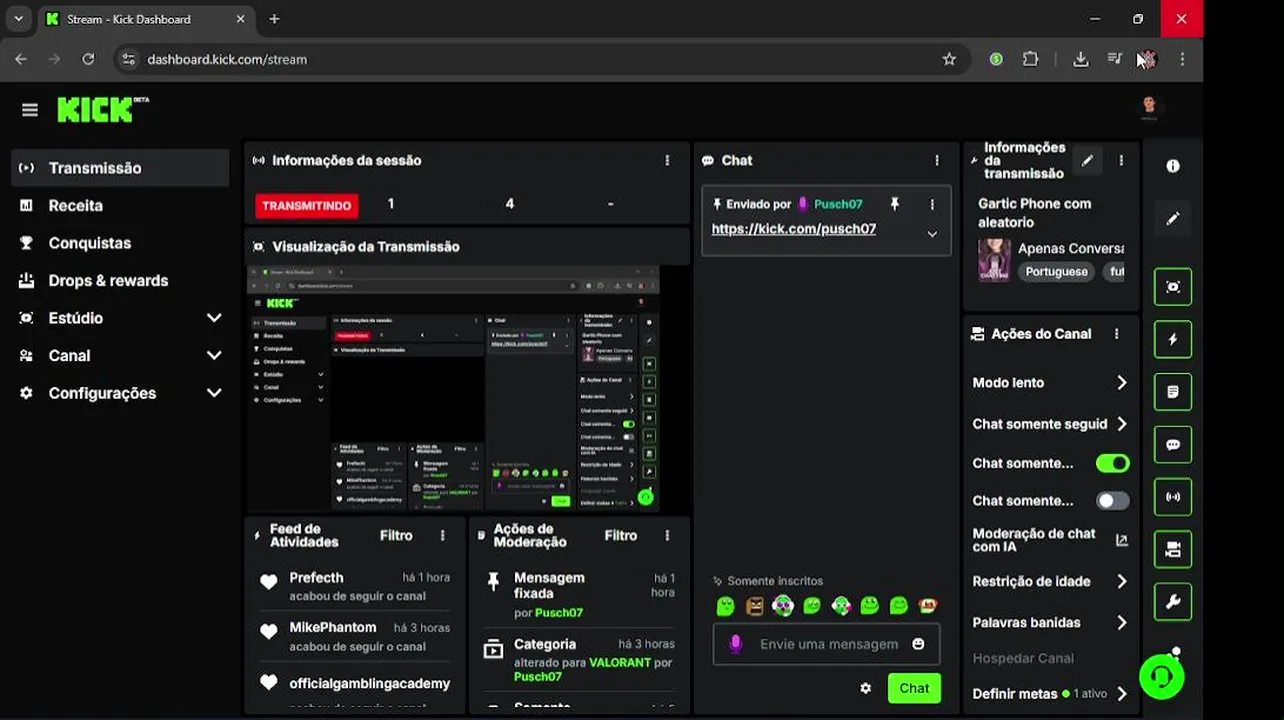Open the emoji picker in message box
Viewport: 1284px width, 720px height.
[918, 644]
